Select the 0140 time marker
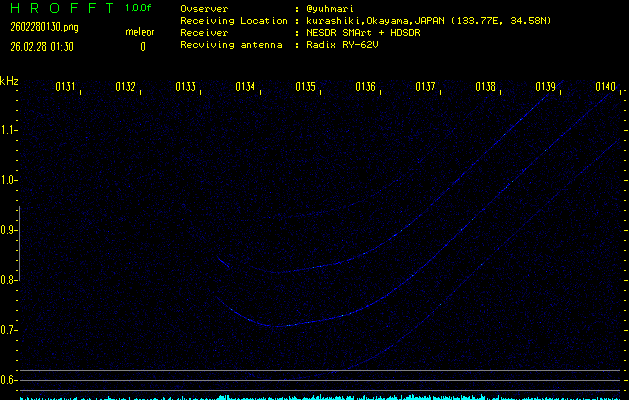 pyautogui.click(x=605, y=87)
